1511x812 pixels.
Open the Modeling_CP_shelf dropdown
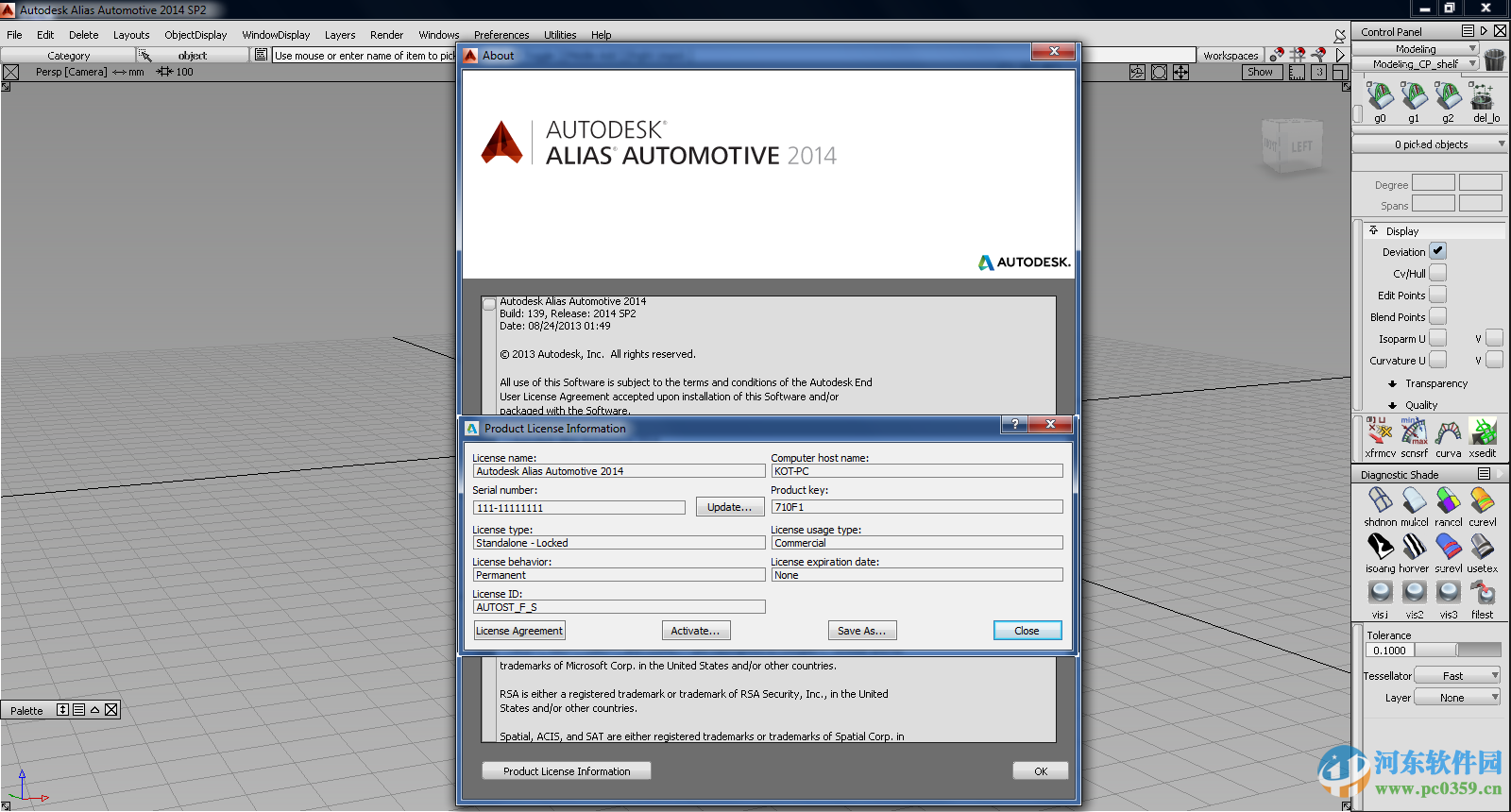pos(1416,64)
